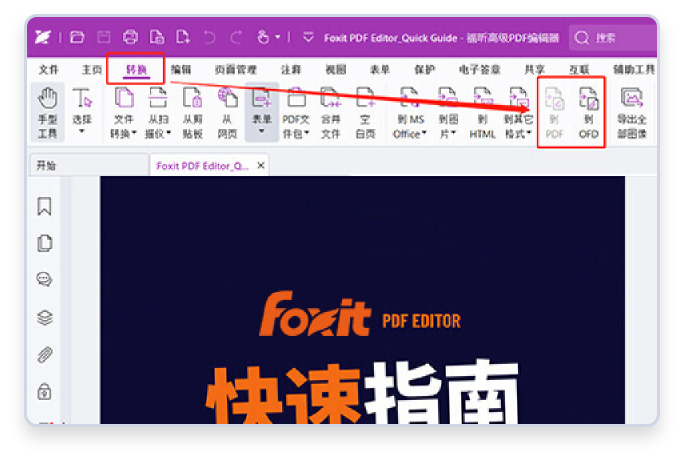Click the 到 PDF convert button
The width and height of the screenshot is (684, 461).
coord(554,113)
